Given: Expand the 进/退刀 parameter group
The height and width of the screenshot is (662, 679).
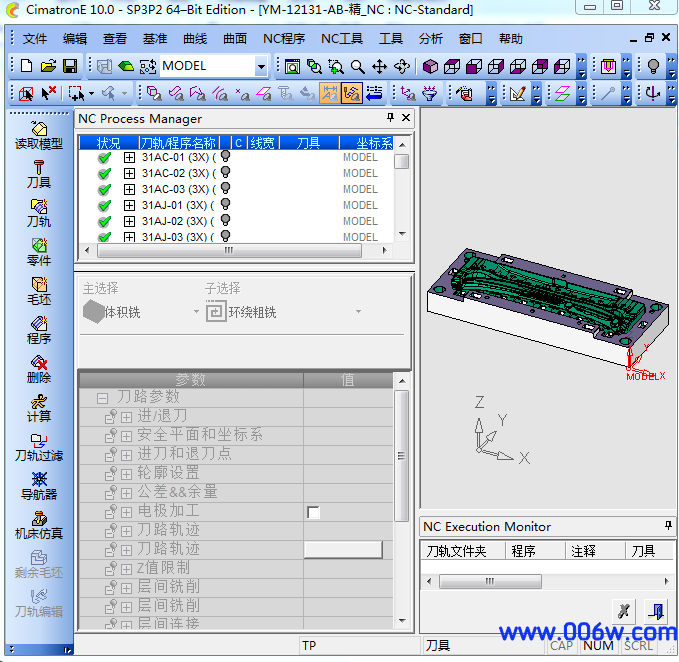Looking at the screenshot, I should 126,417.
